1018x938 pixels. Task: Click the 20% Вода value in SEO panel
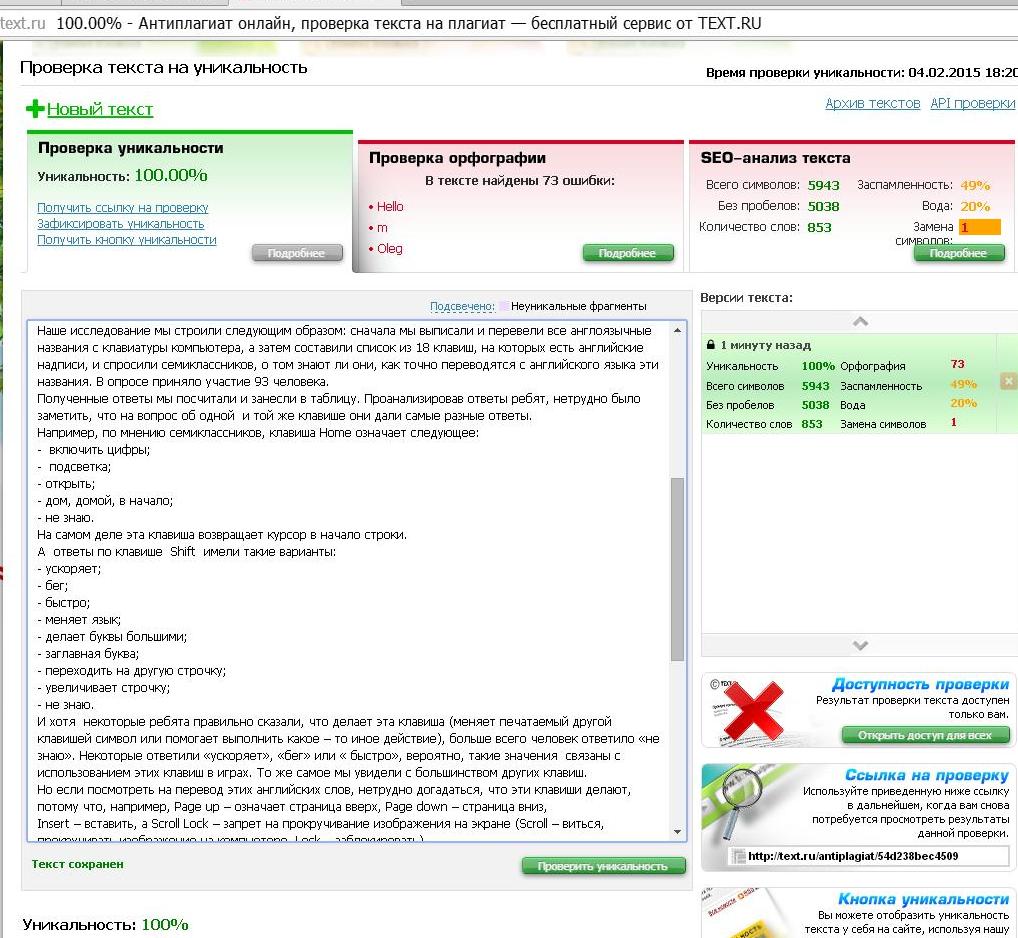[x=975, y=206]
